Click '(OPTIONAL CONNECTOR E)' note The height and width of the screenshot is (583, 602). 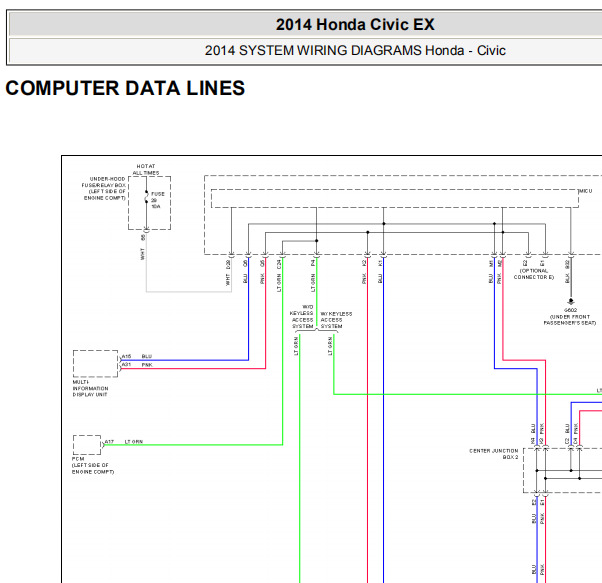(x=534, y=274)
